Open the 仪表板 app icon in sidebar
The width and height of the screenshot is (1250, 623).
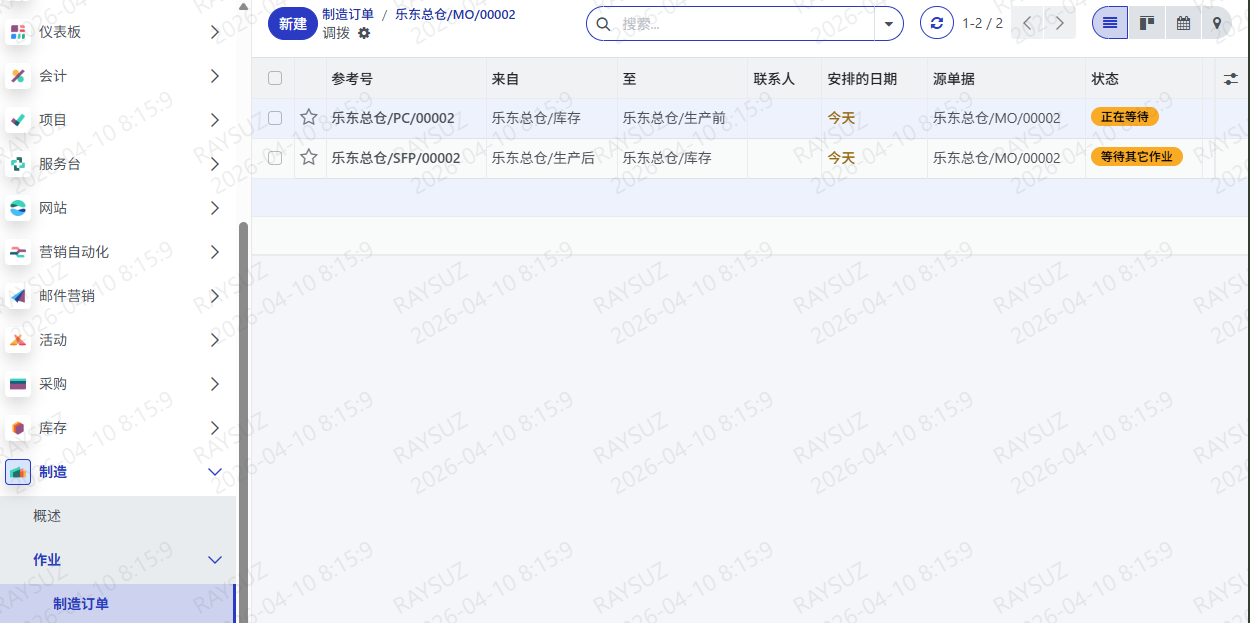[18, 32]
